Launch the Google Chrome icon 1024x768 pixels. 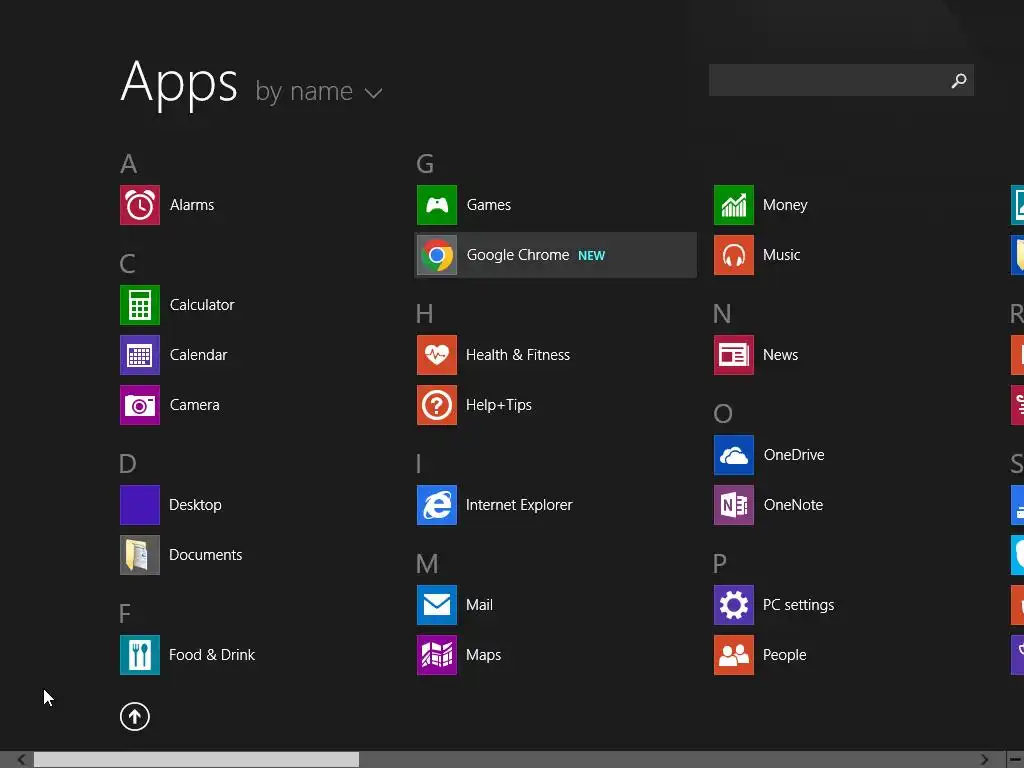437,255
